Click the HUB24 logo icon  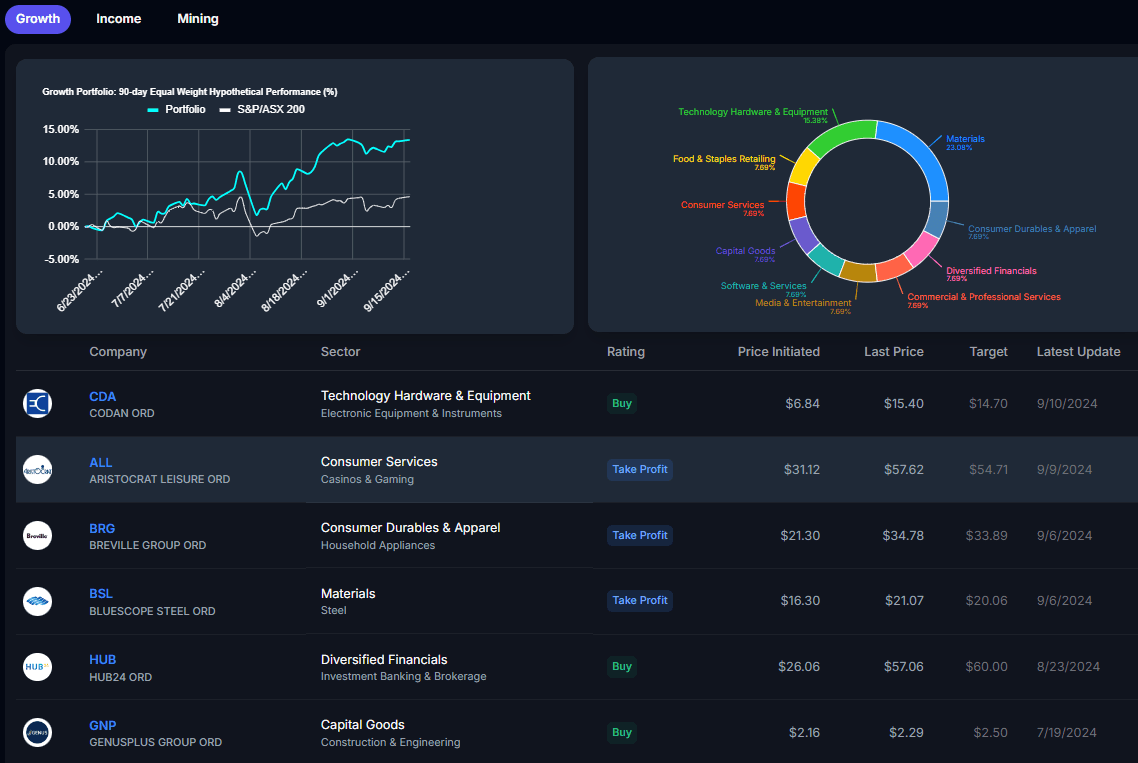(37, 667)
